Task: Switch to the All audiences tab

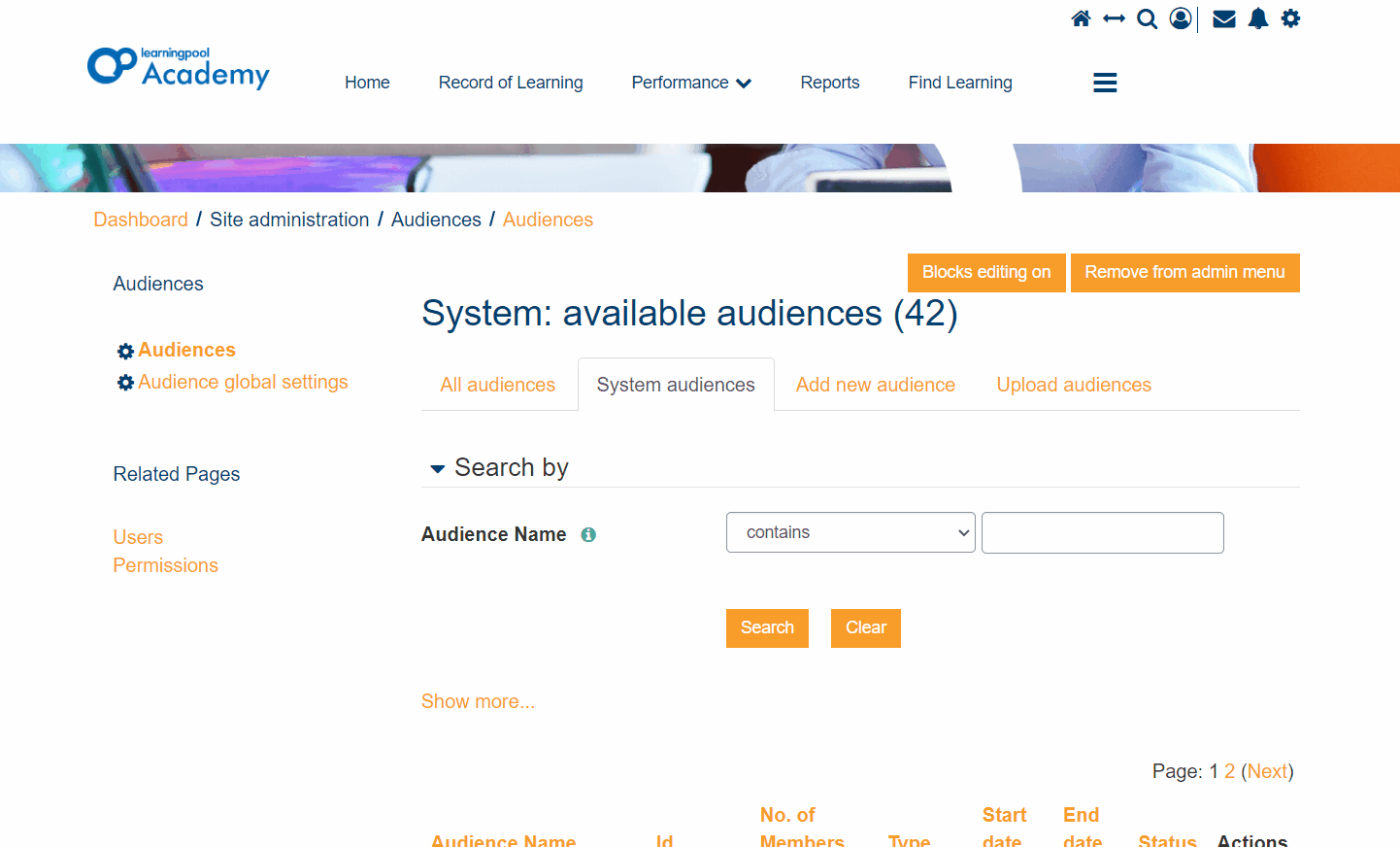Action: coord(497,385)
